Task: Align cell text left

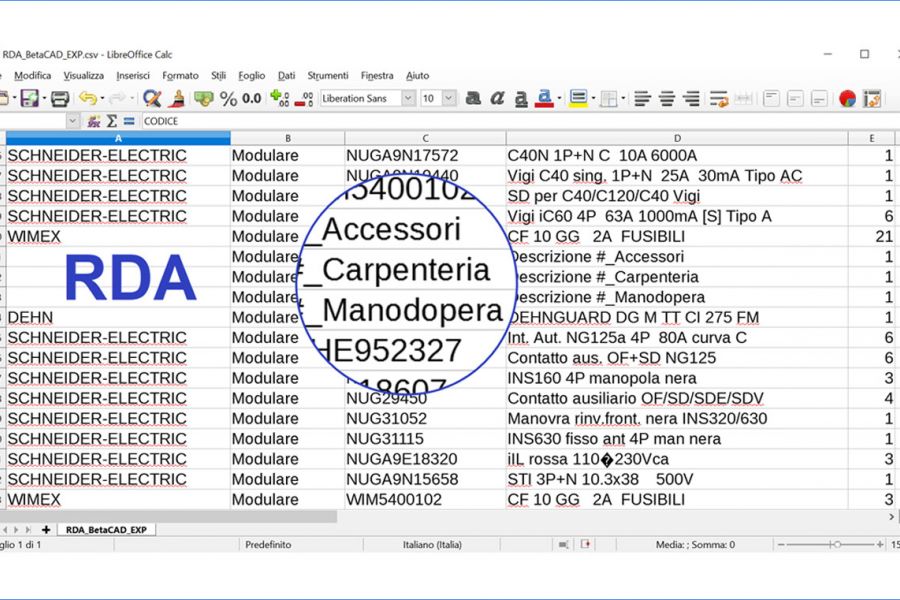Action: (x=642, y=99)
